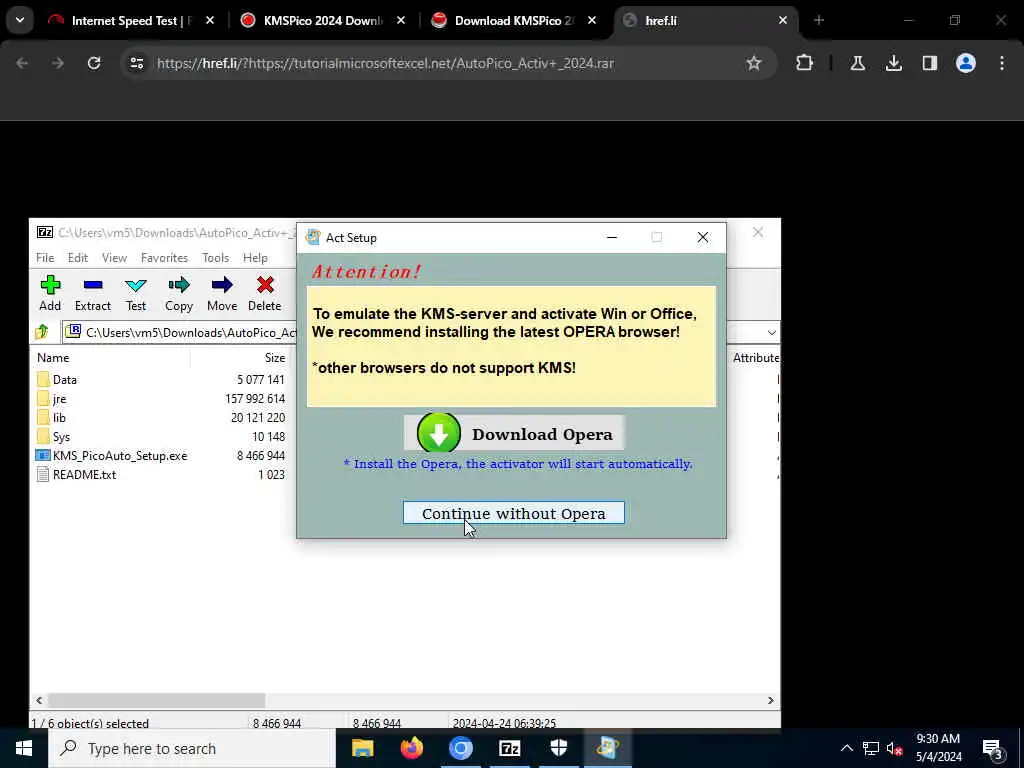The height and width of the screenshot is (768, 1024).
Task: Choose the Move arrow in 7-Zip toolbar
Action: pyautogui.click(x=222, y=293)
